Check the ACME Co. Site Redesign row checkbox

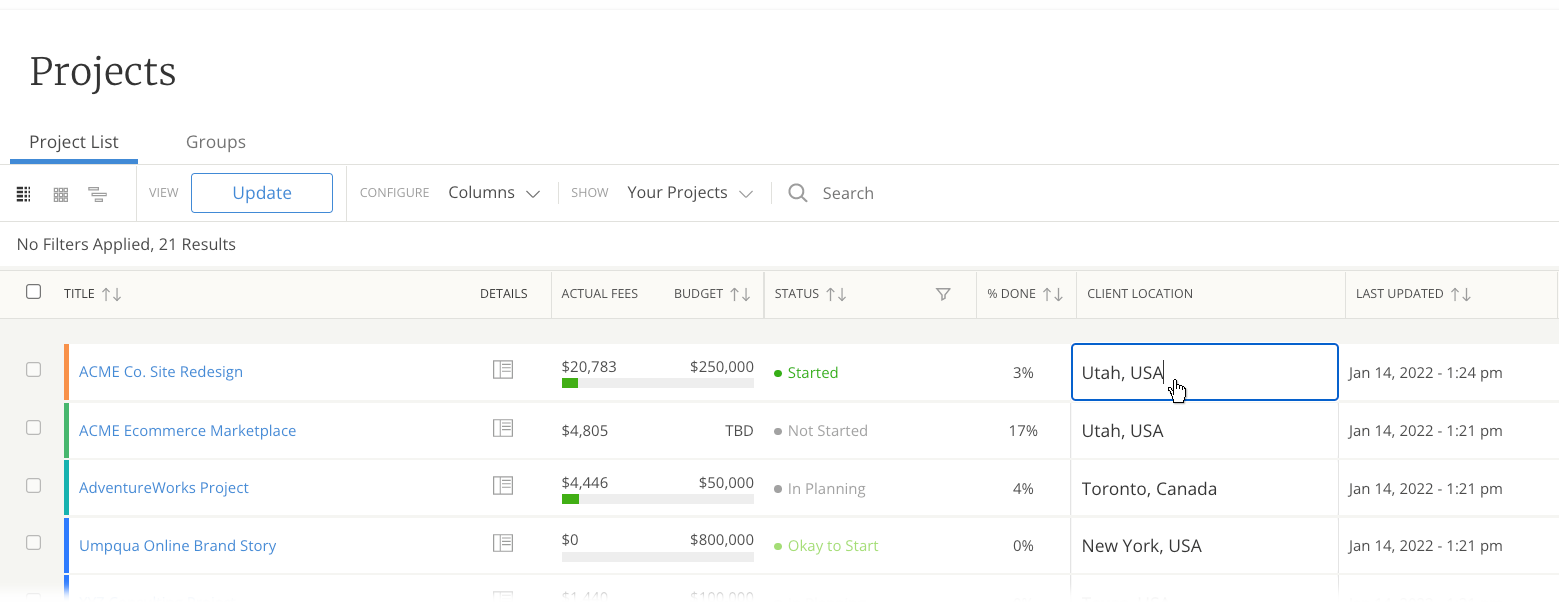tap(34, 370)
